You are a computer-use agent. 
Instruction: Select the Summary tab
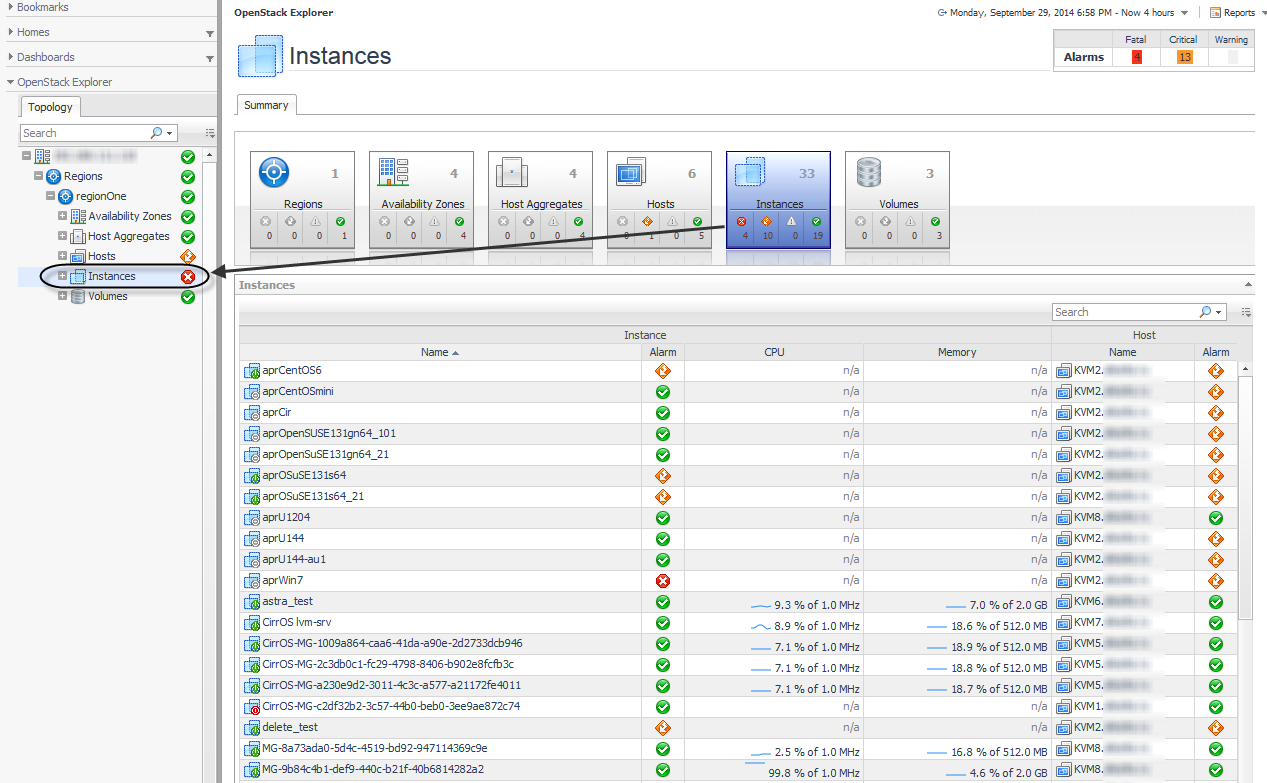click(266, 105)
